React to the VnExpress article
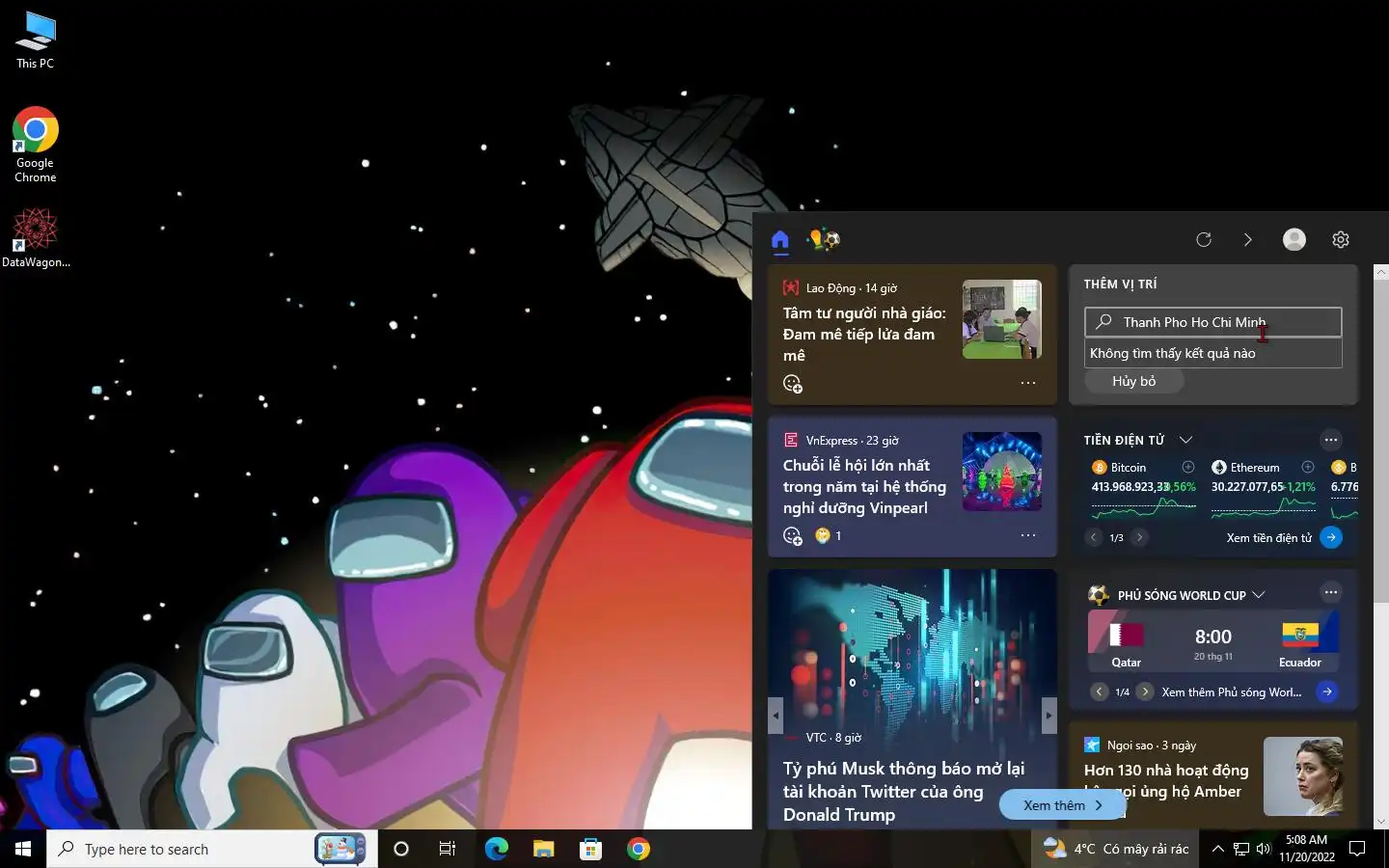This screenshot has width=1389, height=868. (793, 536)
